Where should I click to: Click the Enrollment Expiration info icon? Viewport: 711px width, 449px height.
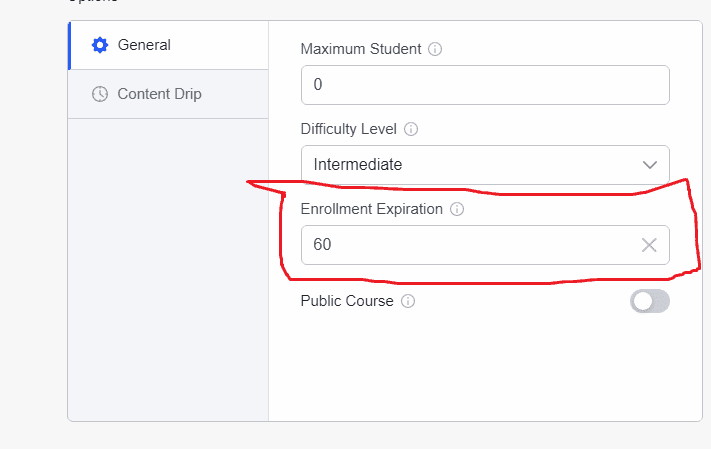(x=457, y=209)
